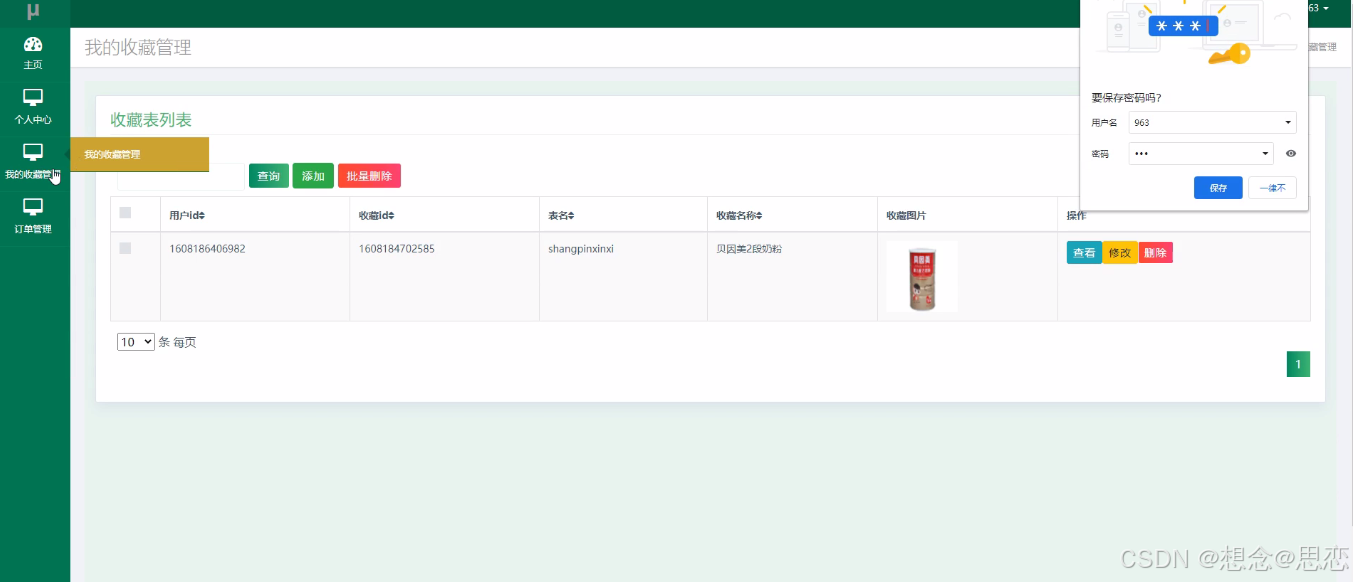Click 一律不 never save button
1353x582 pixels.
pyautogui.click(x=1272, y=188)
